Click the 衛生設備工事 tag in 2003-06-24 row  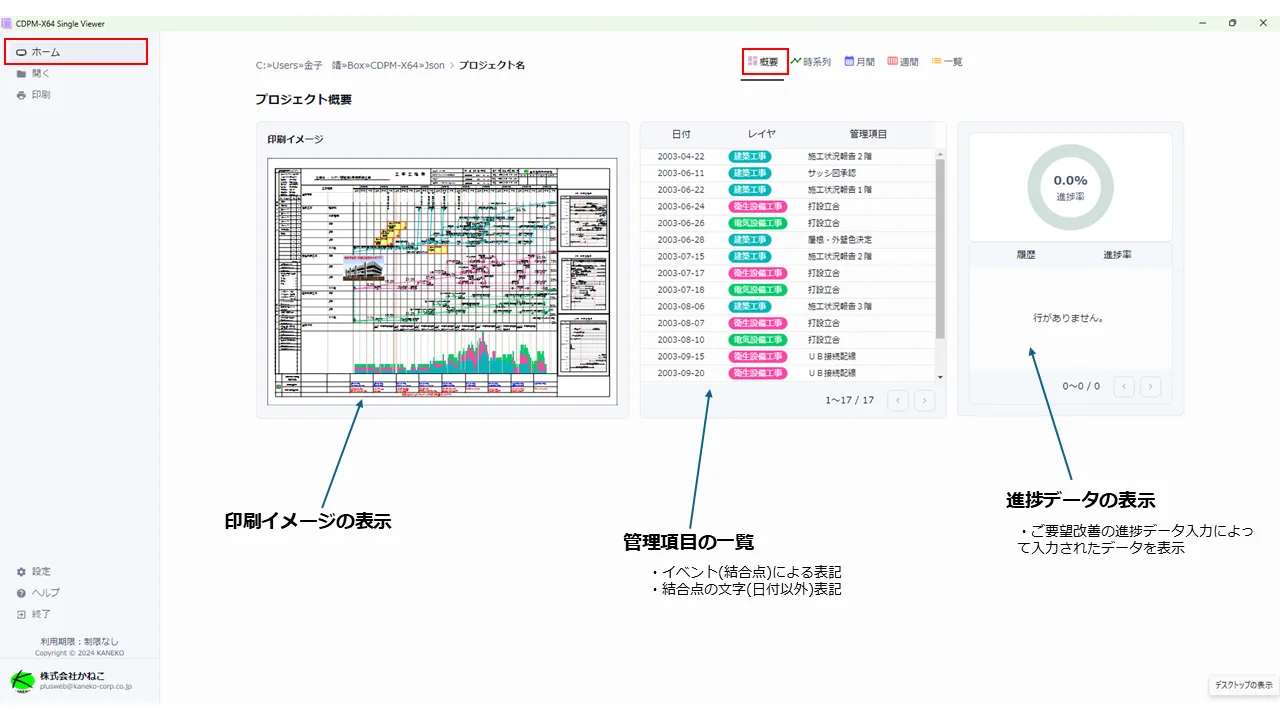click(758, 207)
